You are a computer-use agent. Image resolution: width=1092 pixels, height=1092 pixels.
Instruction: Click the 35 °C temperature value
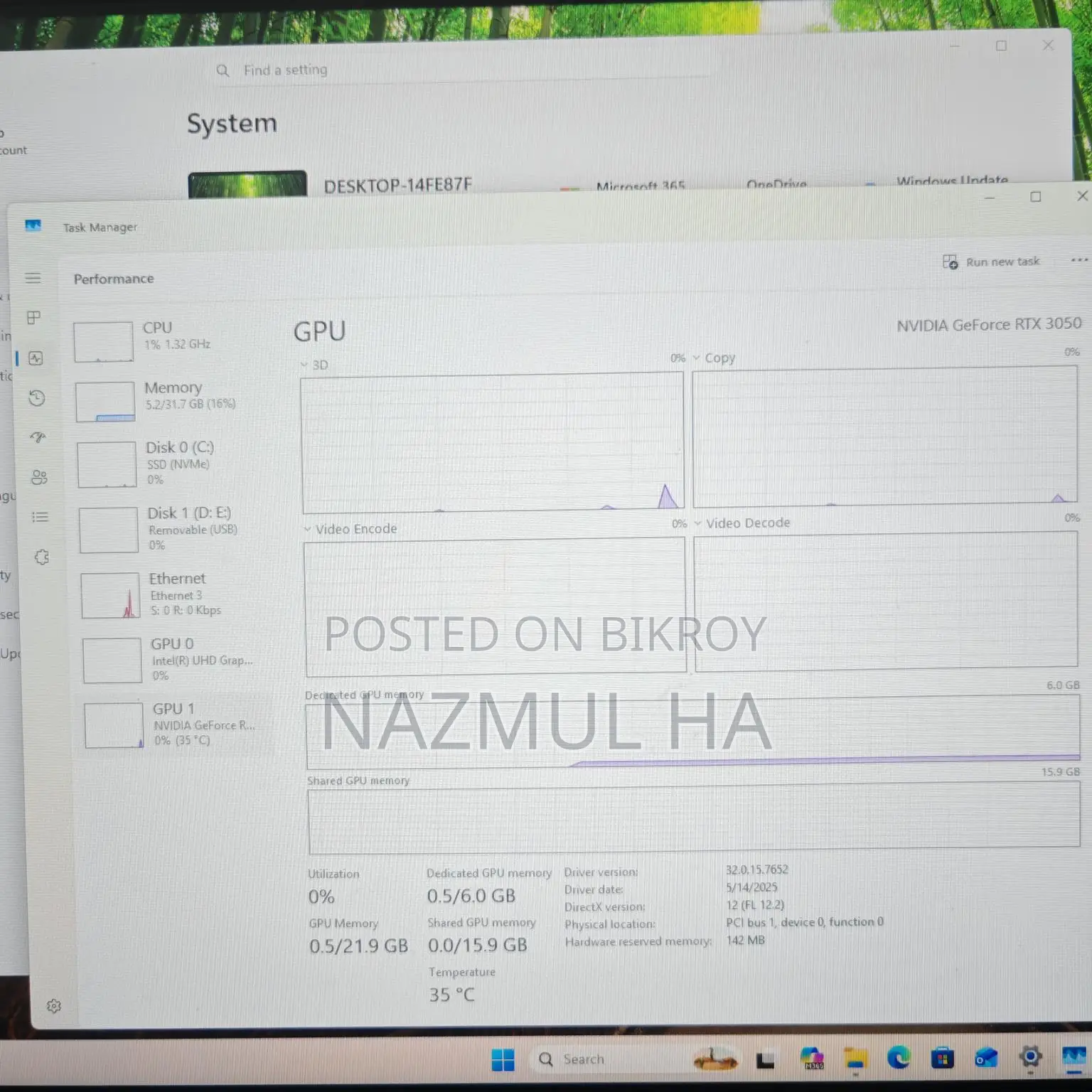(451, 995)
